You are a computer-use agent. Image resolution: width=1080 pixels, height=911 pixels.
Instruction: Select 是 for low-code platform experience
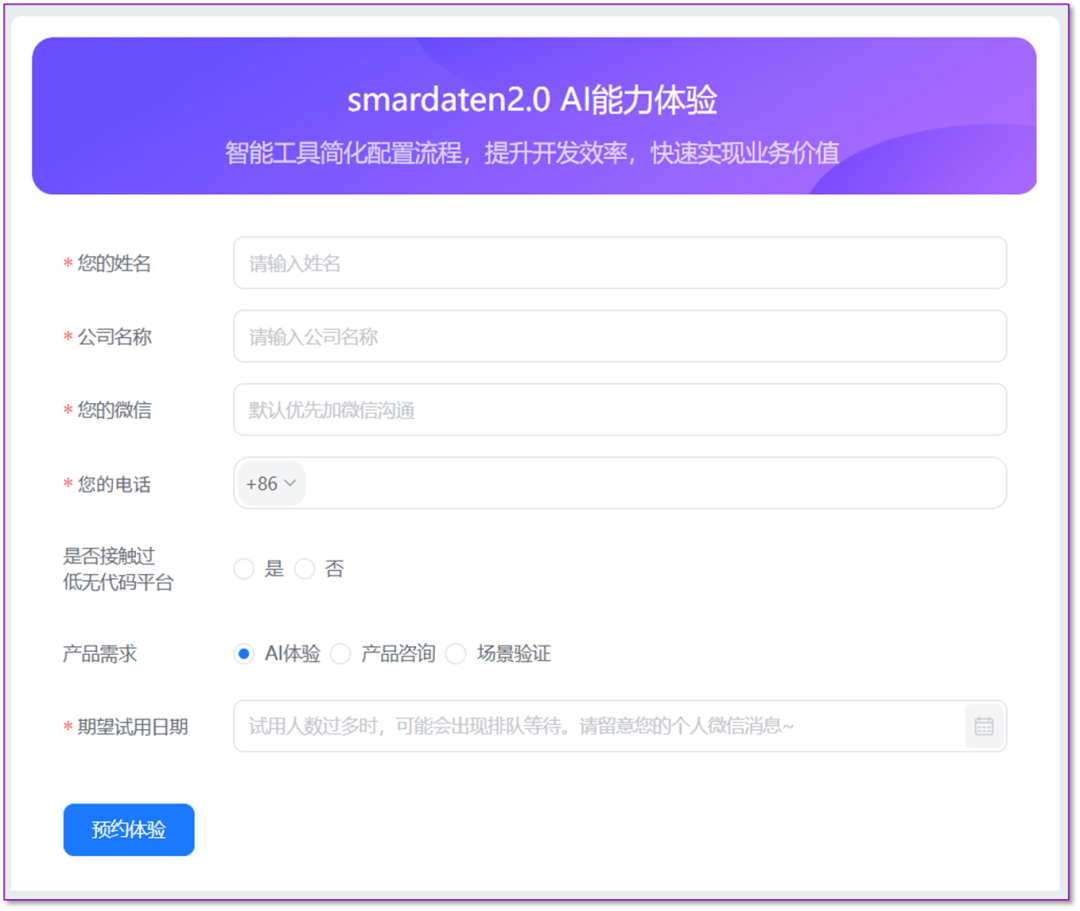(244, 569)
